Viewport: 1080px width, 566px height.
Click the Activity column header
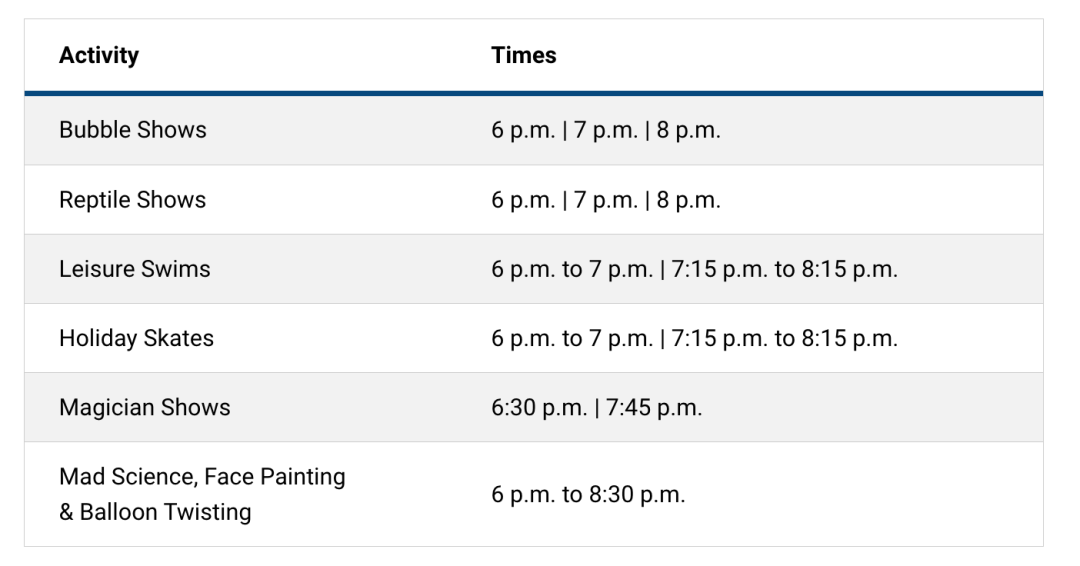coord(99,55)
